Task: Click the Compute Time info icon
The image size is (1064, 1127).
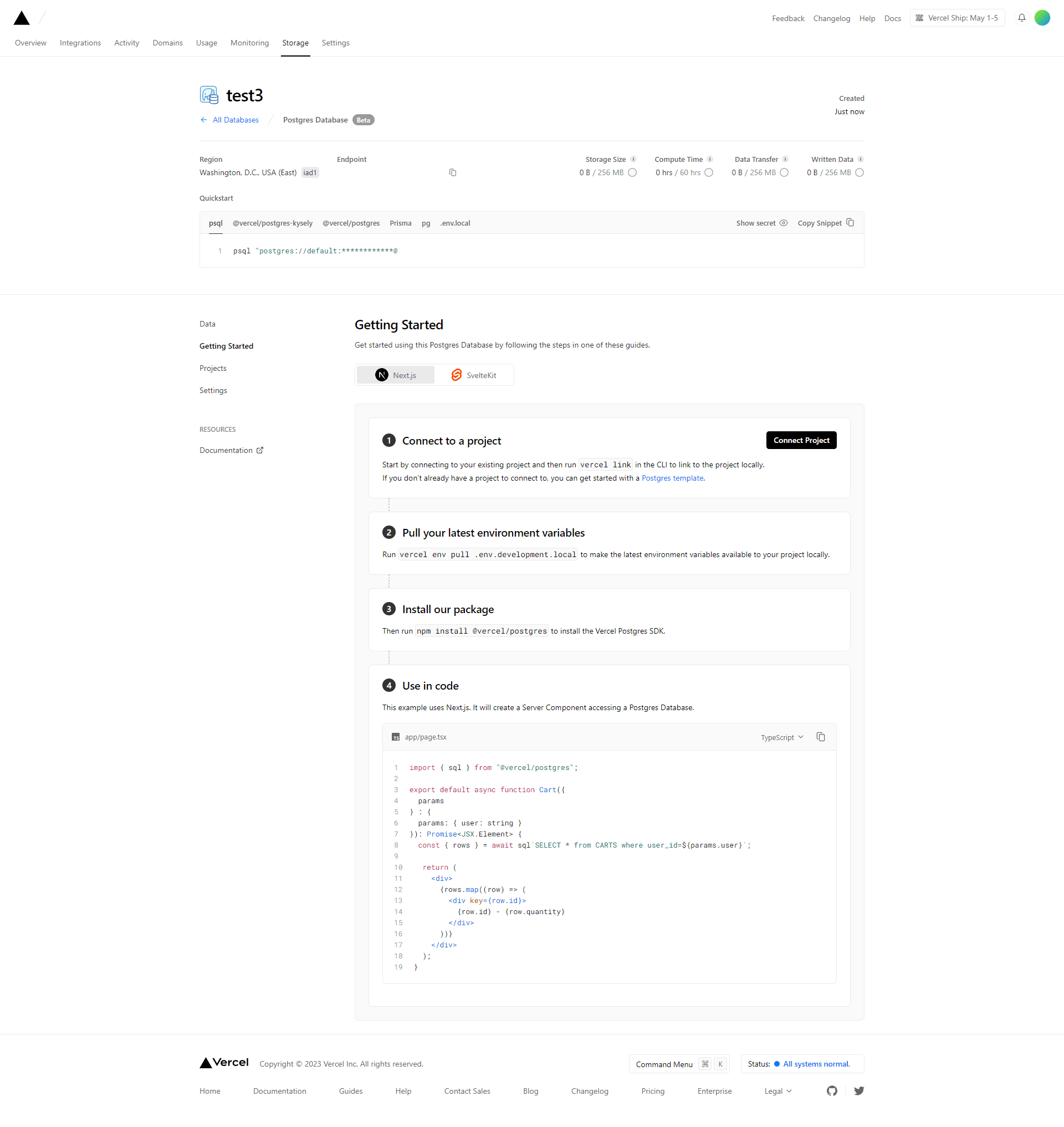Action: point(710,160)
